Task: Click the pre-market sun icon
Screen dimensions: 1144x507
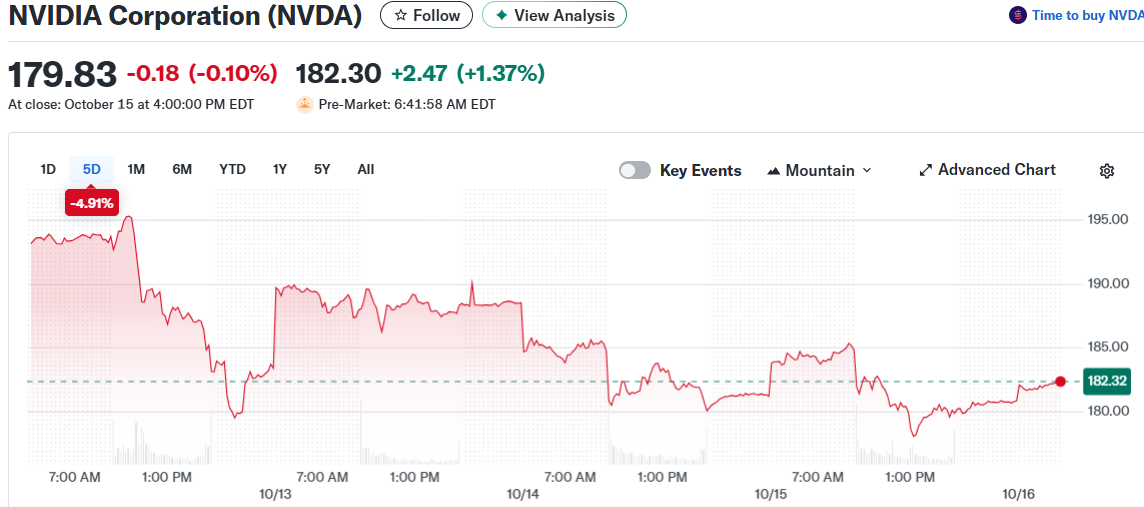Action: point(305,104)
